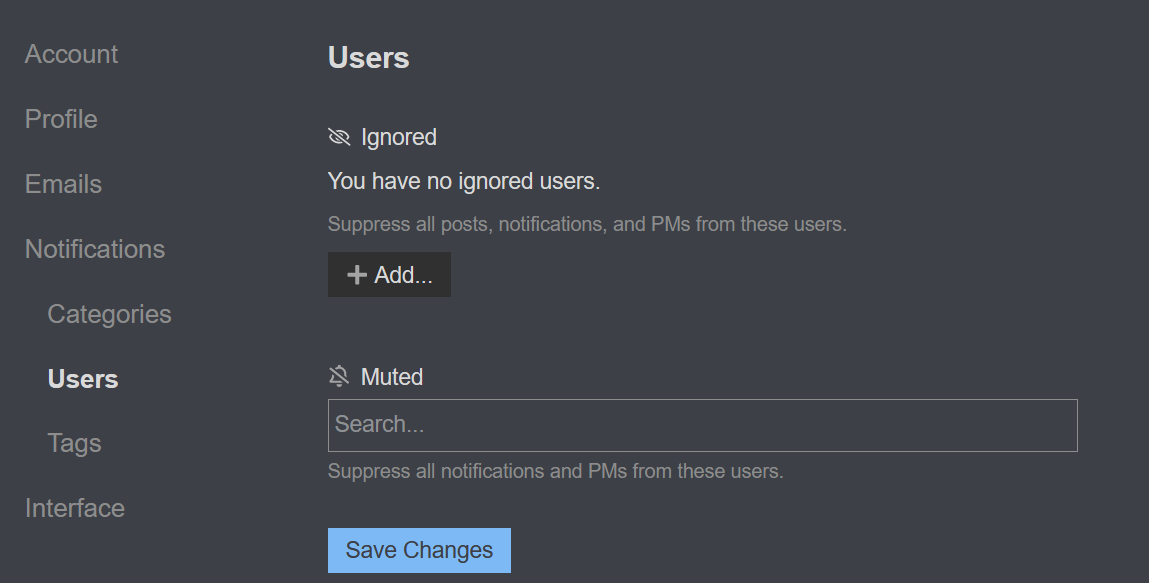
Task: Click the Users page heading
Action: point(369,58)
